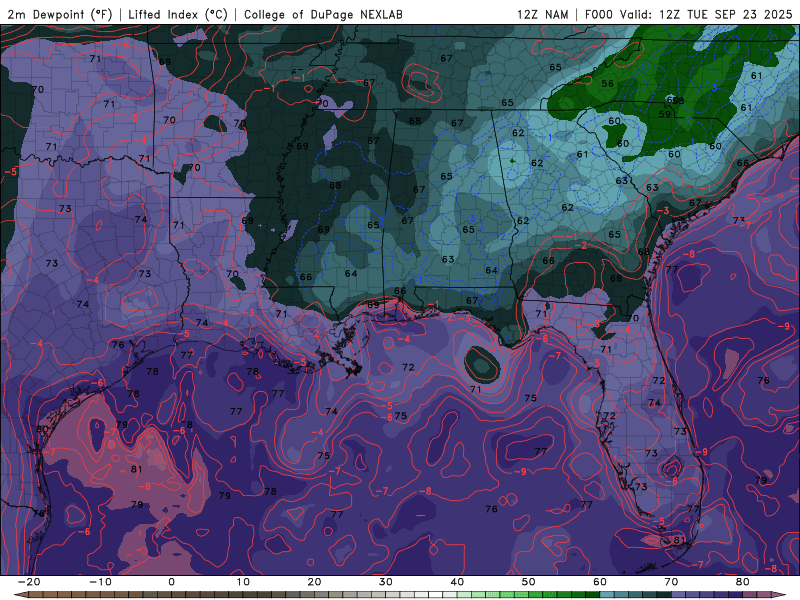
Task: Pick the white swatch on the dewpoint color bar
Action: pyautogui.click(x=436, y=595)
